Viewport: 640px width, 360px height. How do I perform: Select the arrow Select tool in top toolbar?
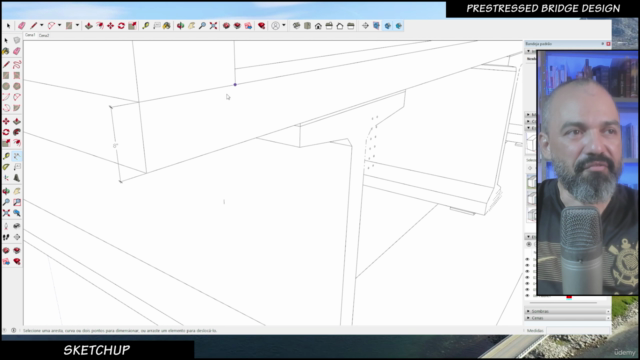coord(9,26)
